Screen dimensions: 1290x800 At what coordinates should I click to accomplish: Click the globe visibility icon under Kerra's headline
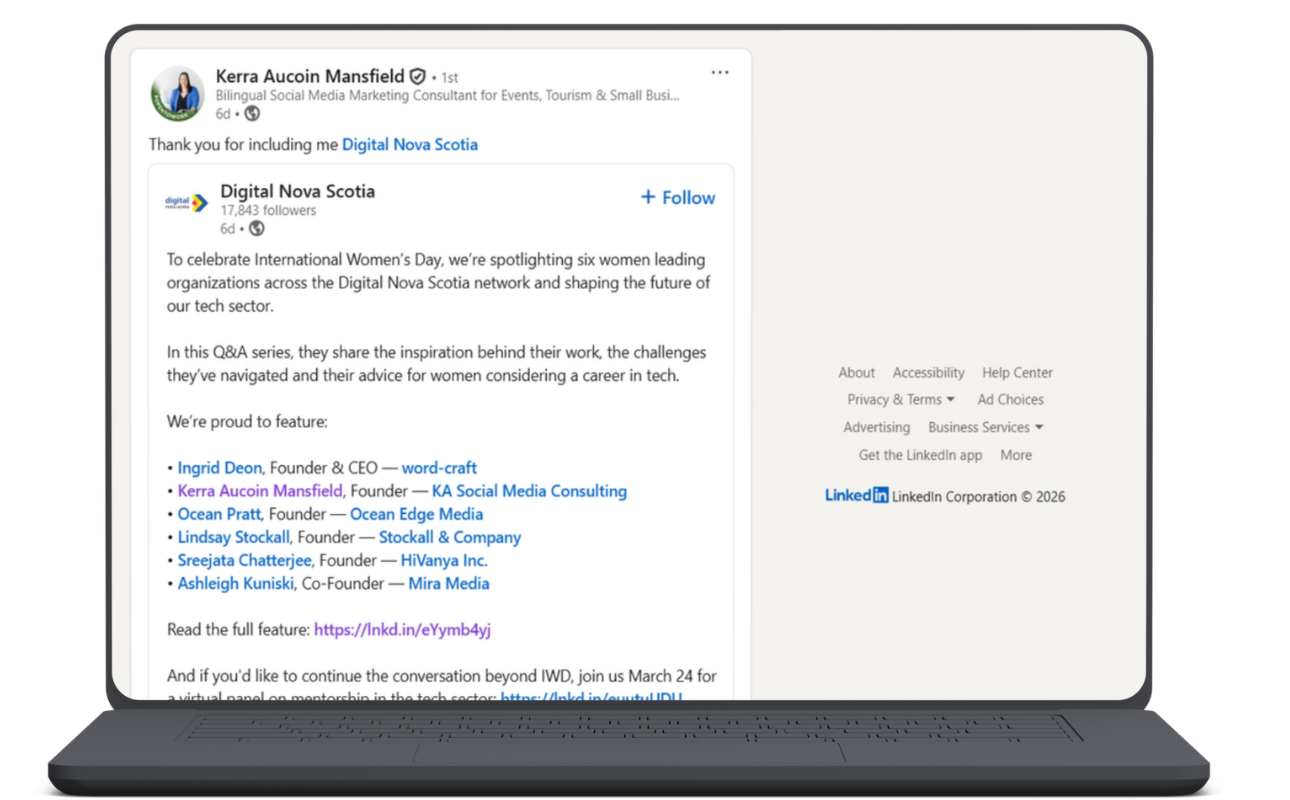tap(252, 114)
